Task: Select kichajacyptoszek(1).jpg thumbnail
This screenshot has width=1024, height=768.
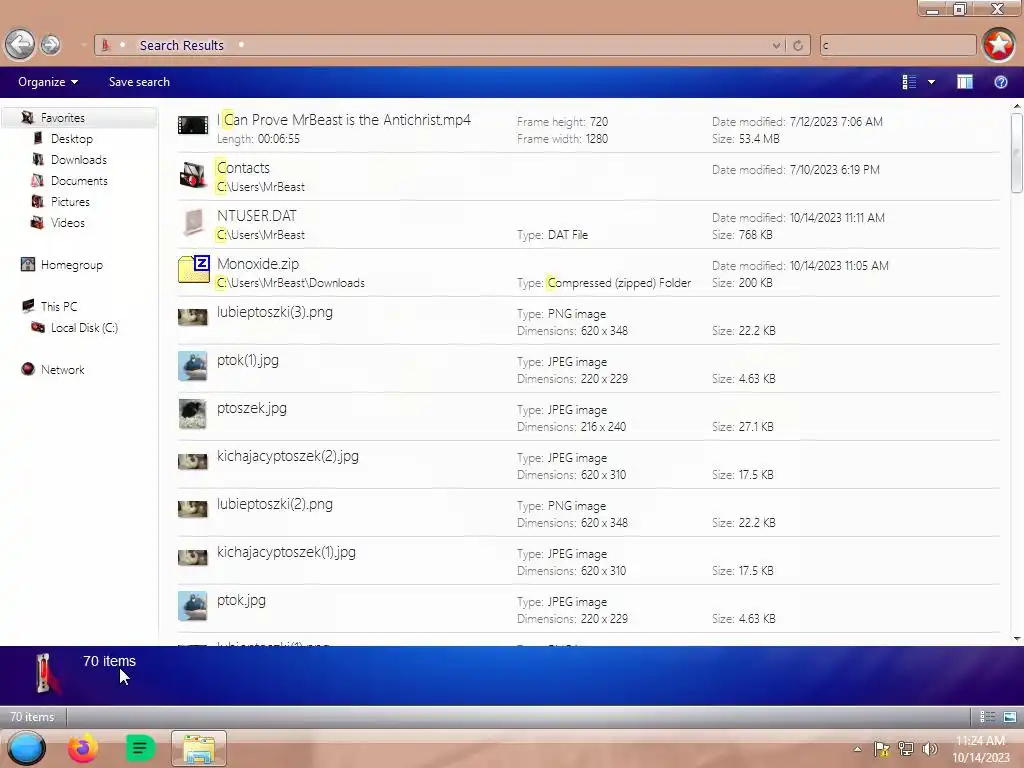Action: click(x=193, y=557)
